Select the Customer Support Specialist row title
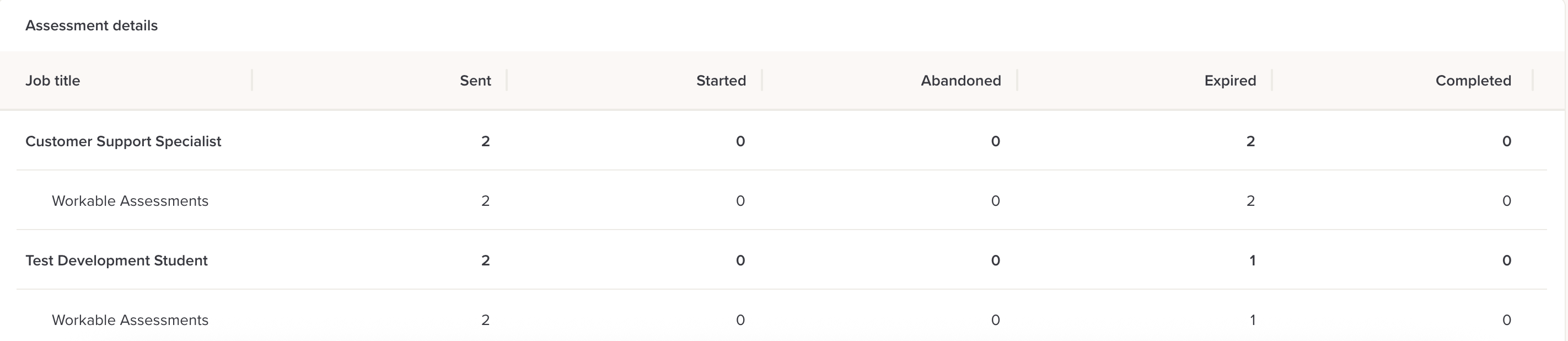The width and height of the screenshot is (1568, 341). click(123, 141)
